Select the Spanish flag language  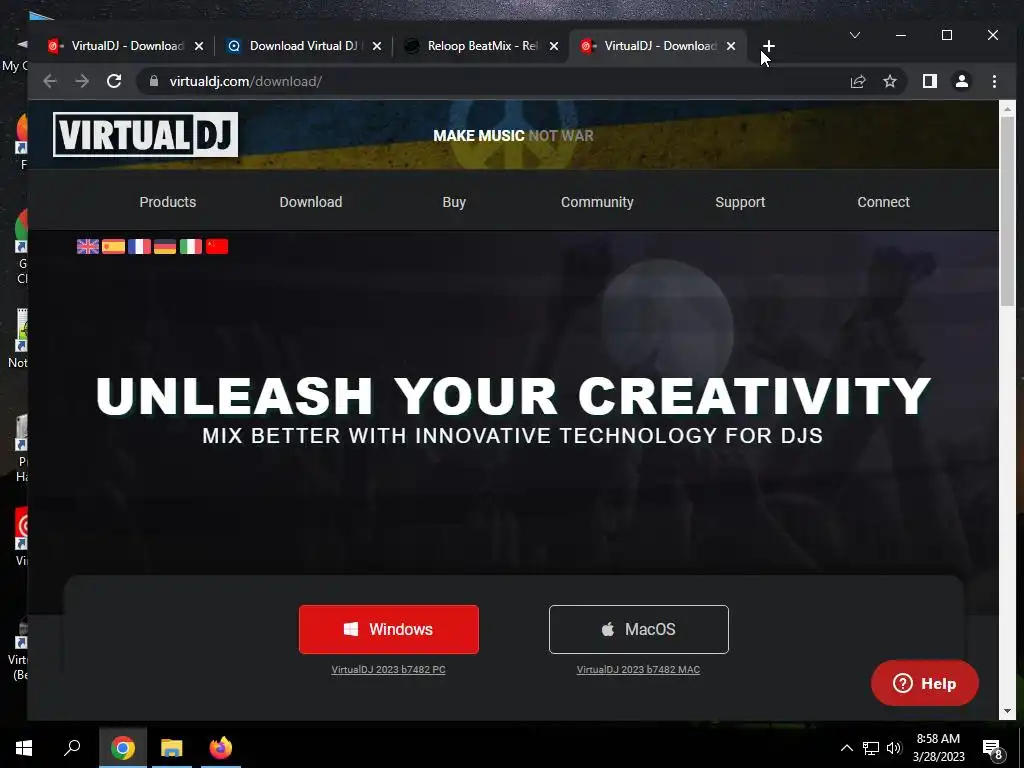pos(114,246)
